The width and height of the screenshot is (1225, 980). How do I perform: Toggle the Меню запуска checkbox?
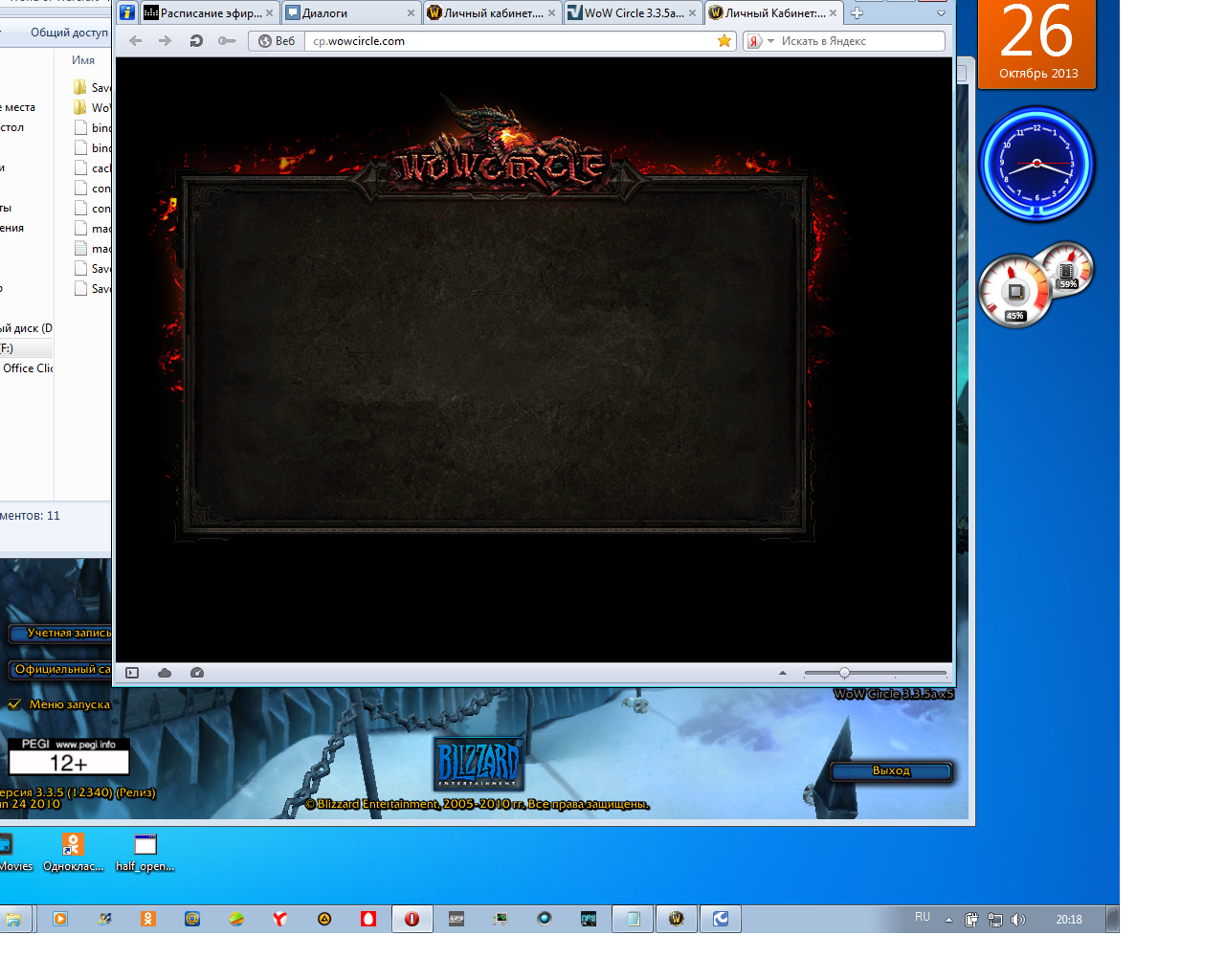tap(14, 704)
